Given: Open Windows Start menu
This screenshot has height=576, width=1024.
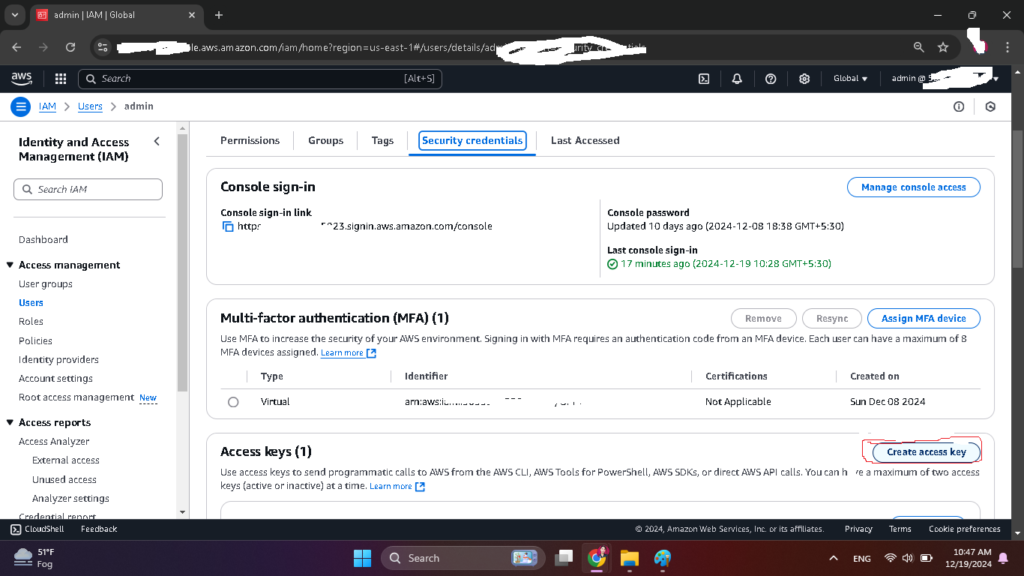Looking at the screenshot, I should point(362,558).
